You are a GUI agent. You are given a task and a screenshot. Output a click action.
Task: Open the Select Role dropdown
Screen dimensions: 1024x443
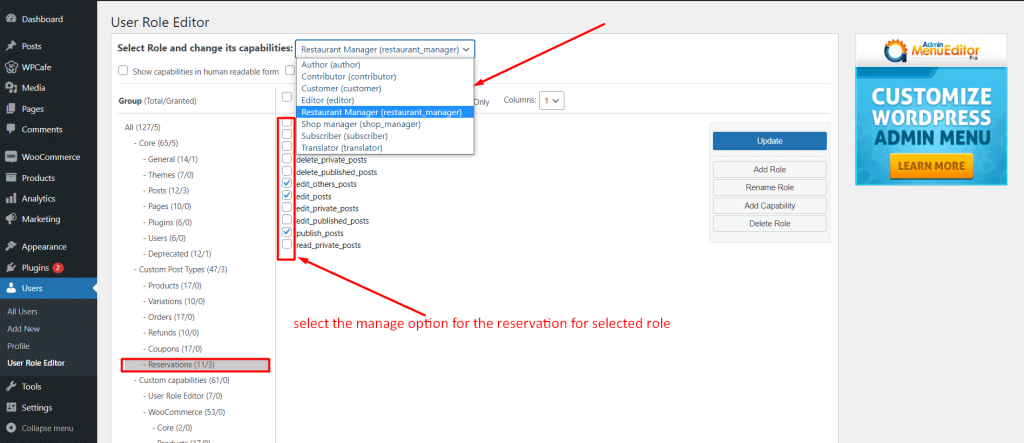coord(385,49)
